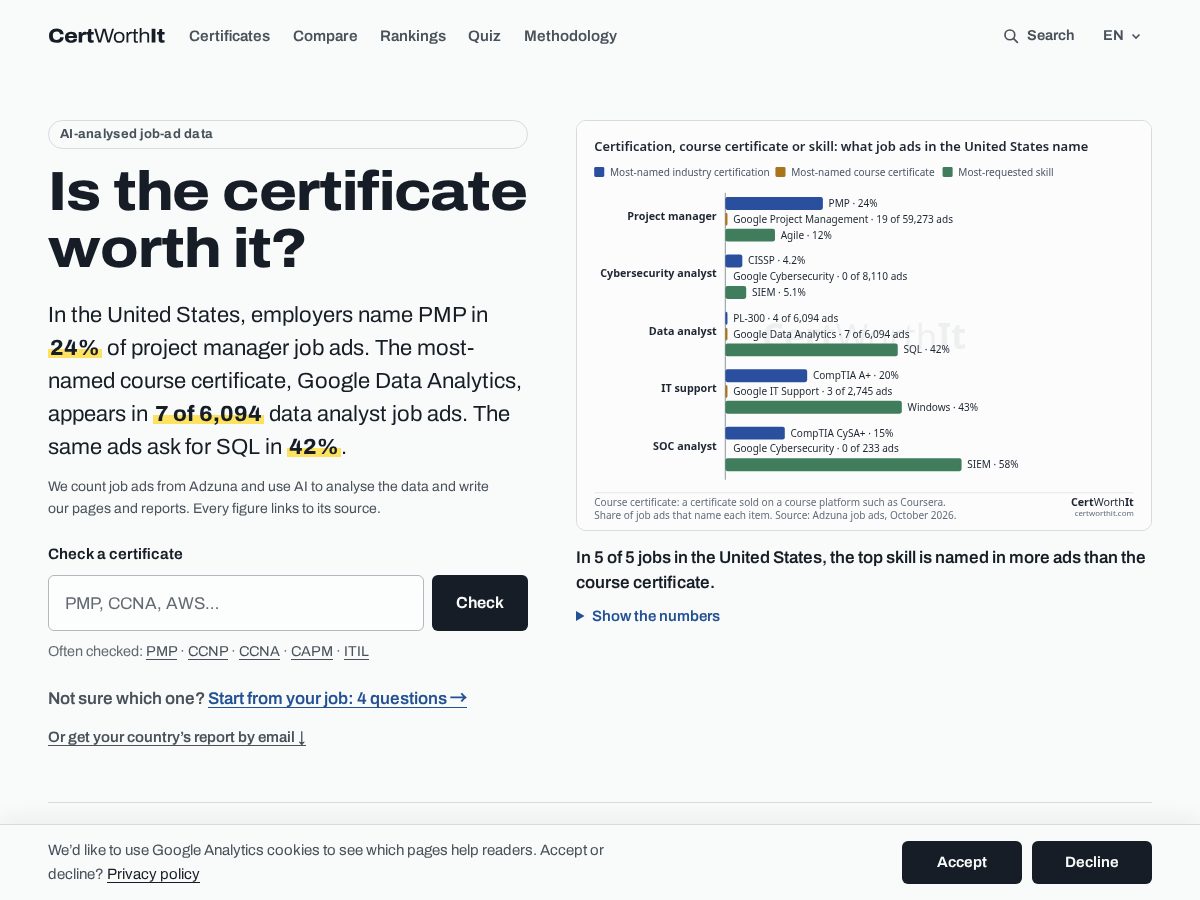This screenshot has height=900, width=1200.
Task: Click the highlighted 24% figure
Action: 75,348
